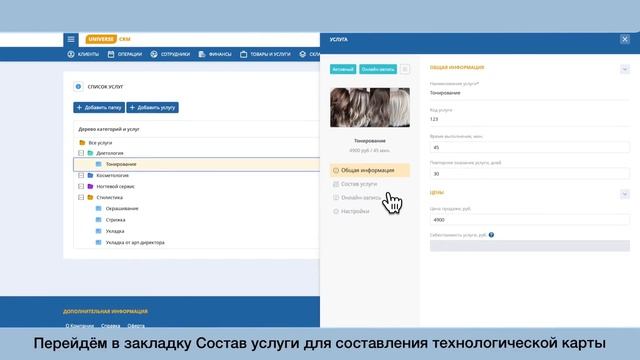Click the info icon beside Список услуг
The image size is (640, 360).
pos(78,87)
